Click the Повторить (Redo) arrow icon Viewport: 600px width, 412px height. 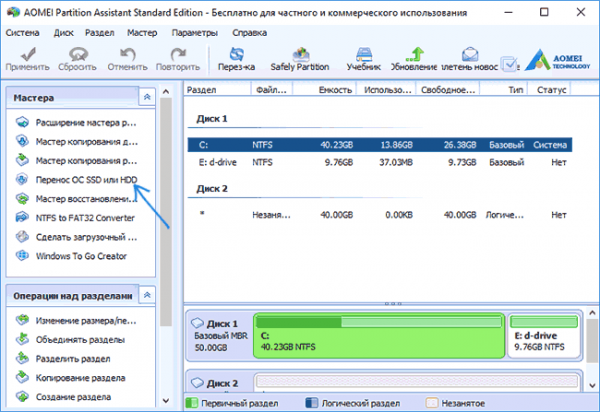click(x=178, y=54)
